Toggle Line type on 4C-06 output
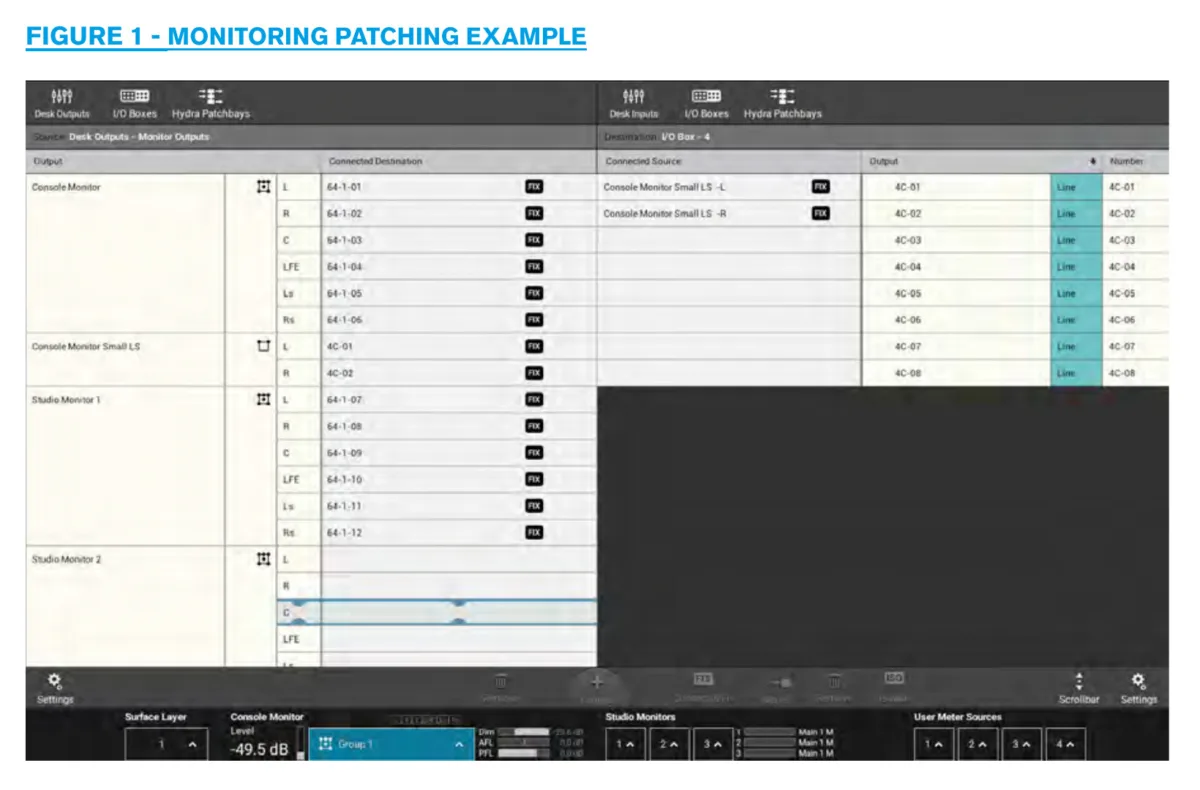 coord(1076,320)
